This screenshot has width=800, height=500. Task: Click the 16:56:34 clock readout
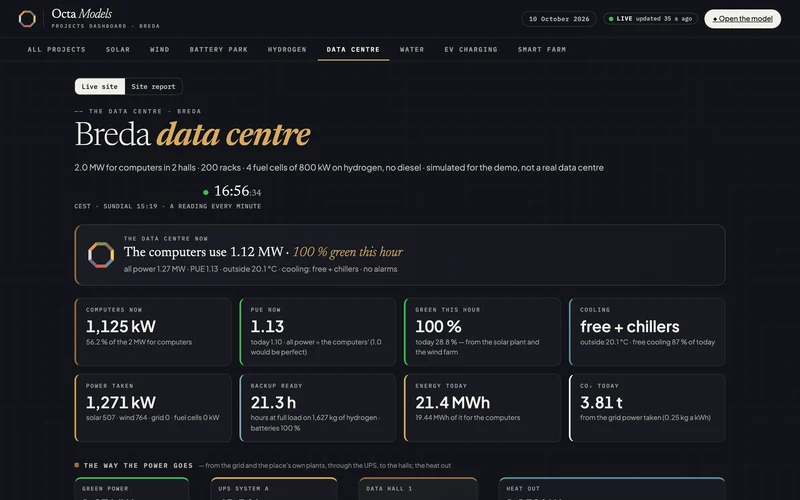tap(237, 191)
